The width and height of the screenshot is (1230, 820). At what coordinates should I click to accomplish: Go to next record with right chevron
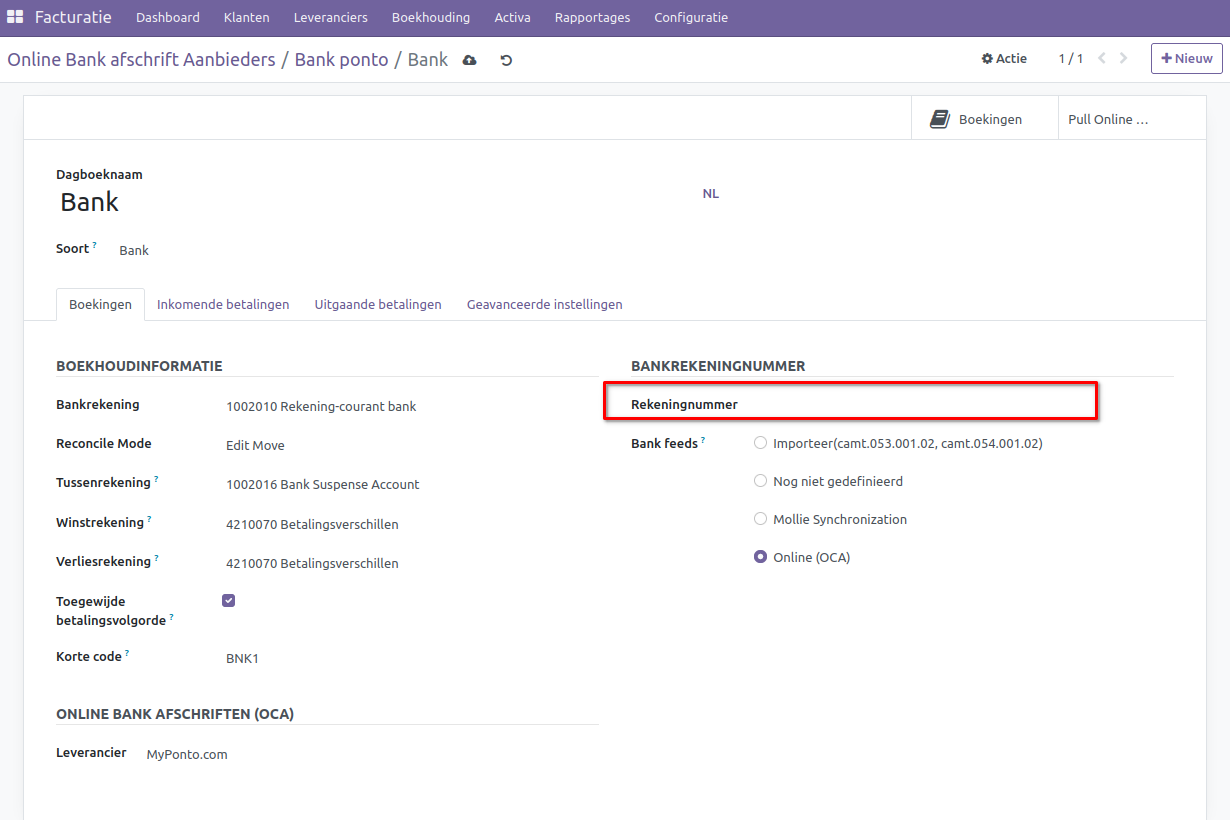(x=1124, y=59)
